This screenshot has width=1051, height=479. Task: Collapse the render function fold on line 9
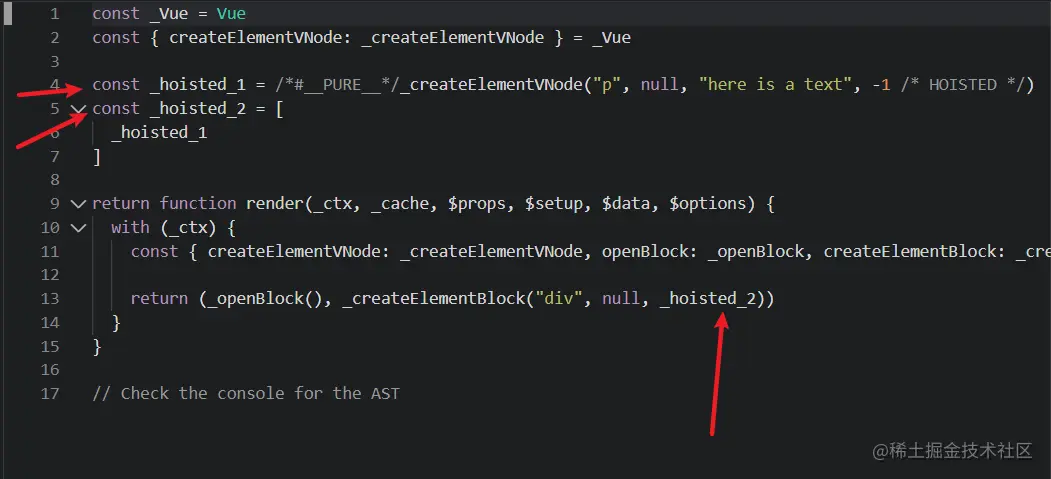click(x=78, y=204)
